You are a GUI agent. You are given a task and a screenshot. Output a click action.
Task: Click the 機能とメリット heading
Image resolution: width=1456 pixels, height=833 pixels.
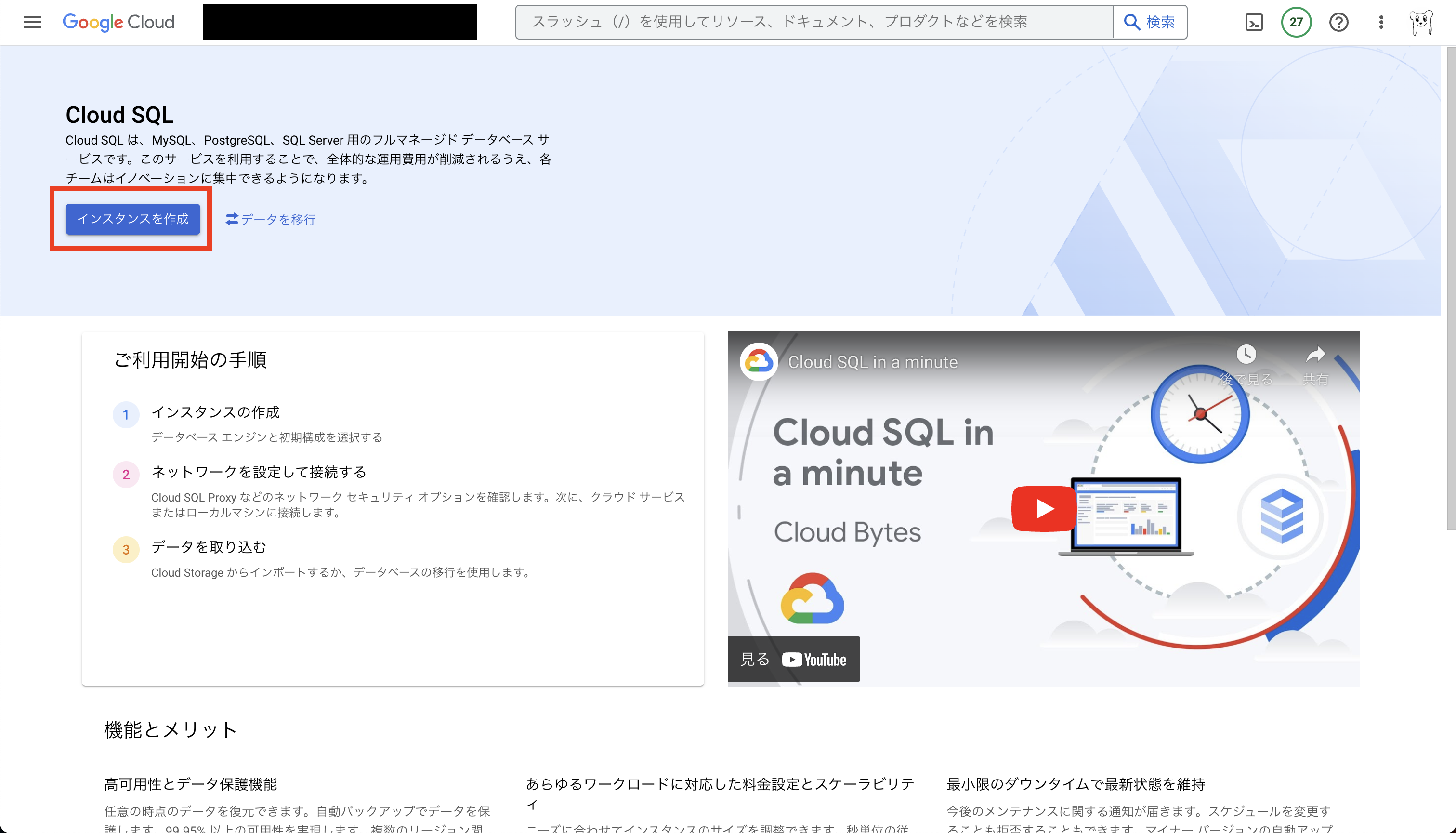point(170,729)
